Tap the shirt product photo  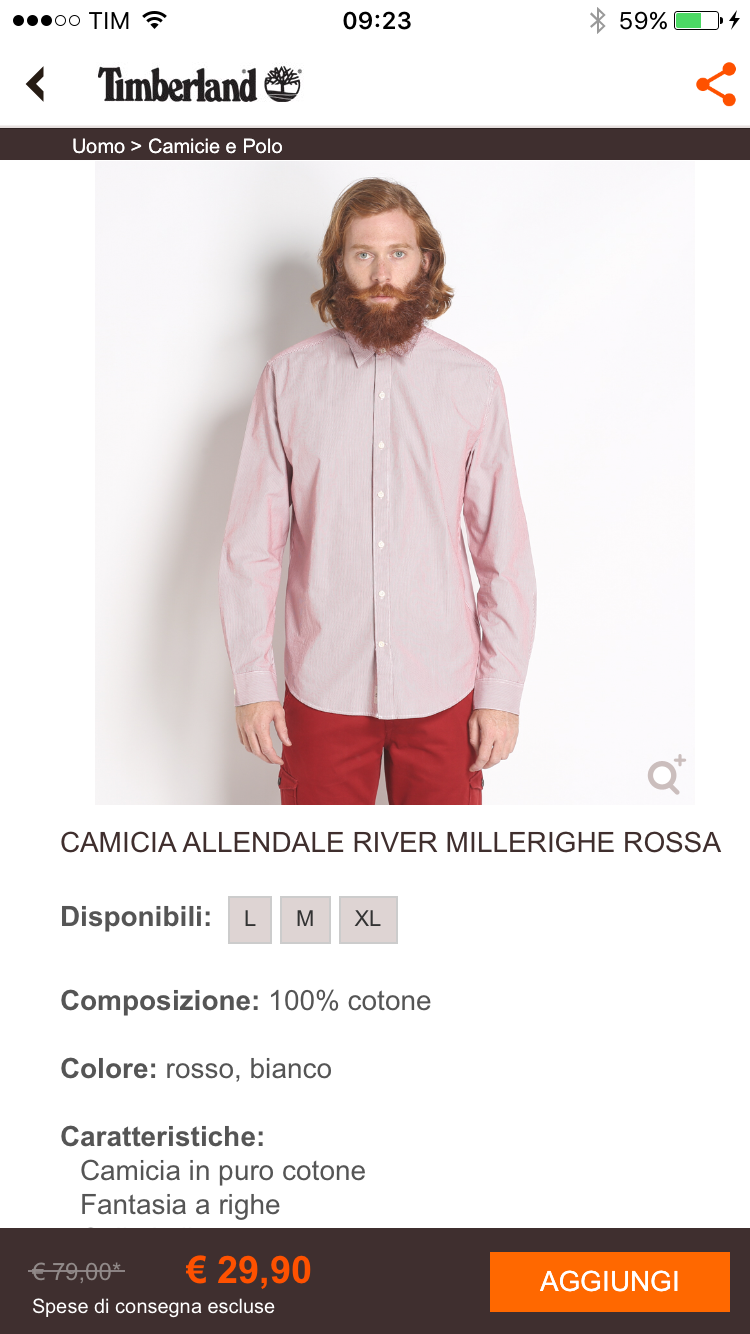pyautogui.click(x=394, y=482)
